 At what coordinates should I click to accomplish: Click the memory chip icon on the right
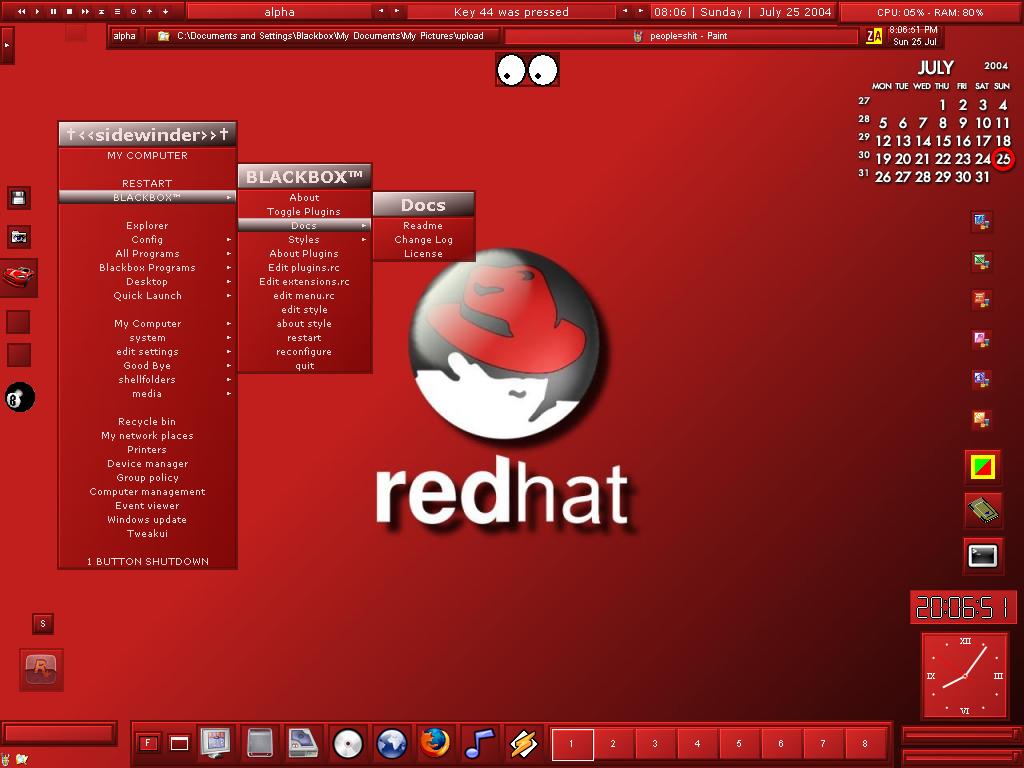tap(983, 510)
